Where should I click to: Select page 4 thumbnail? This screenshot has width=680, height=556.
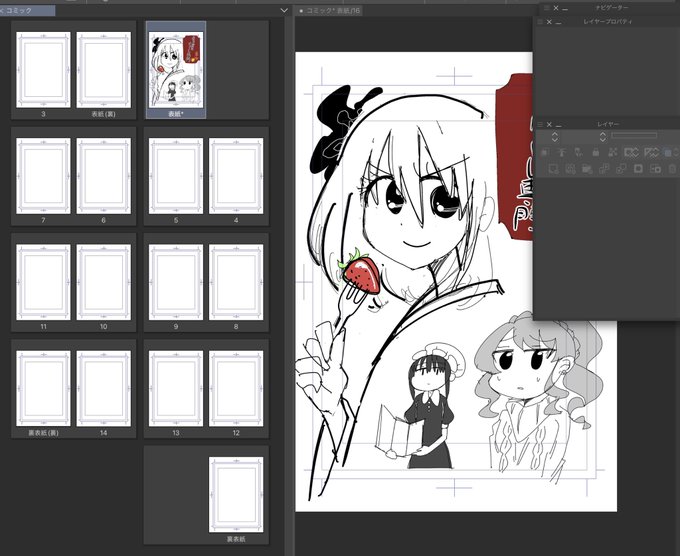tap(236, 176)
